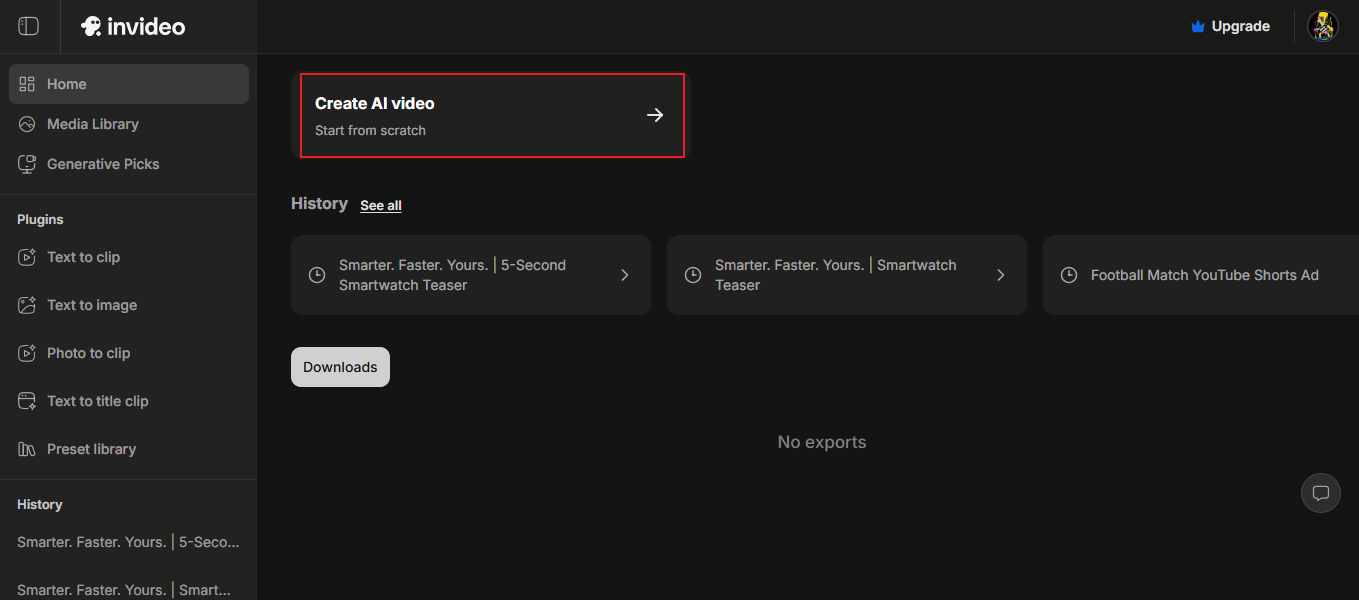This screenshot has height=600, width=1359.
Task: Open the chat support bubble icon
Action: pos(1320,493)
